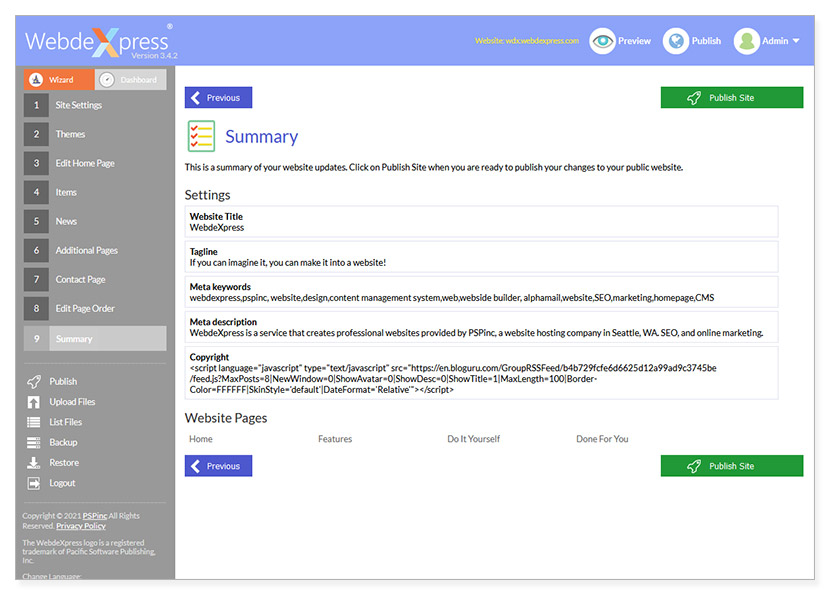830x595 pixels.
Task: Open step 5 News
Action: tap(95, 221)
